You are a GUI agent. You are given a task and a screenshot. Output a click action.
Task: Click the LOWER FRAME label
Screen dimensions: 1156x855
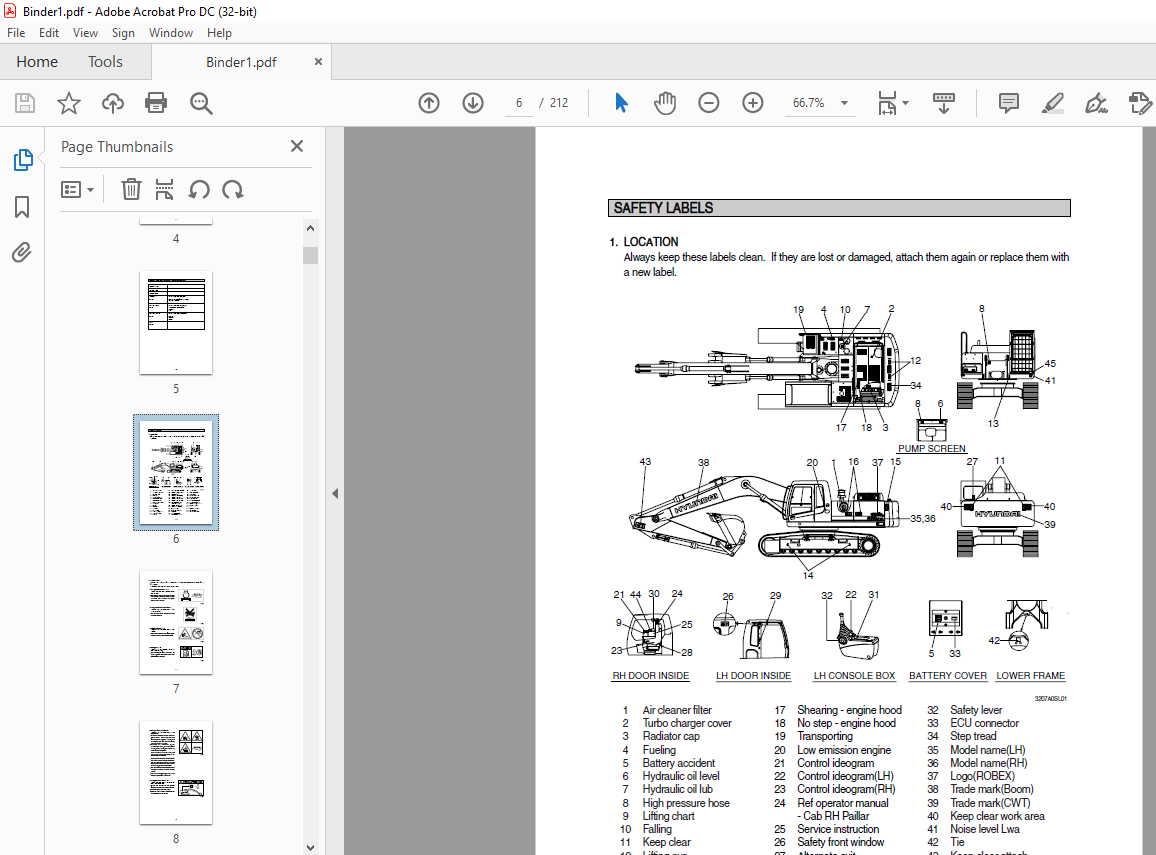[1031, 676]
